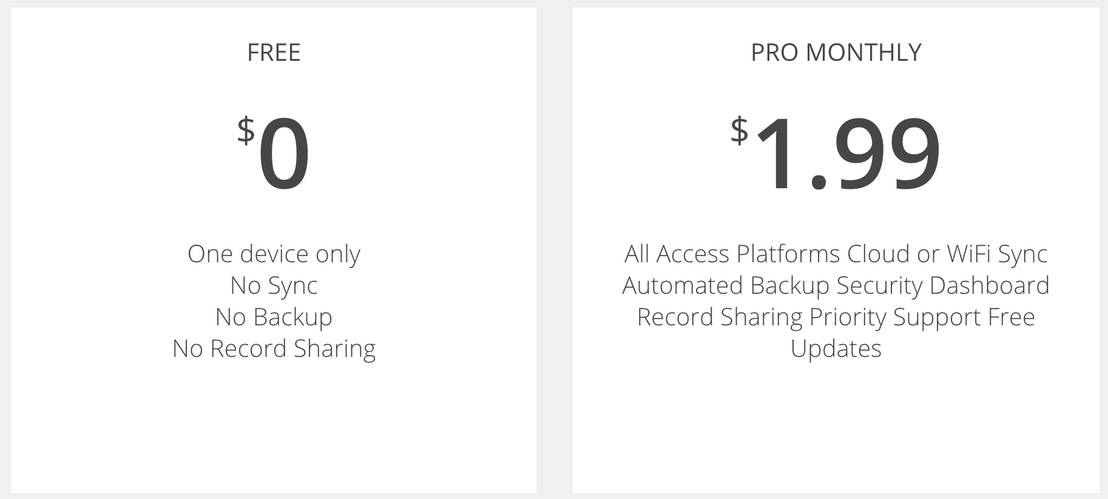This screenshot has height=499, width=1108.
Task: Click the "All Access Platforms" text
Action: pyautogui.click(x=733, y=254)
